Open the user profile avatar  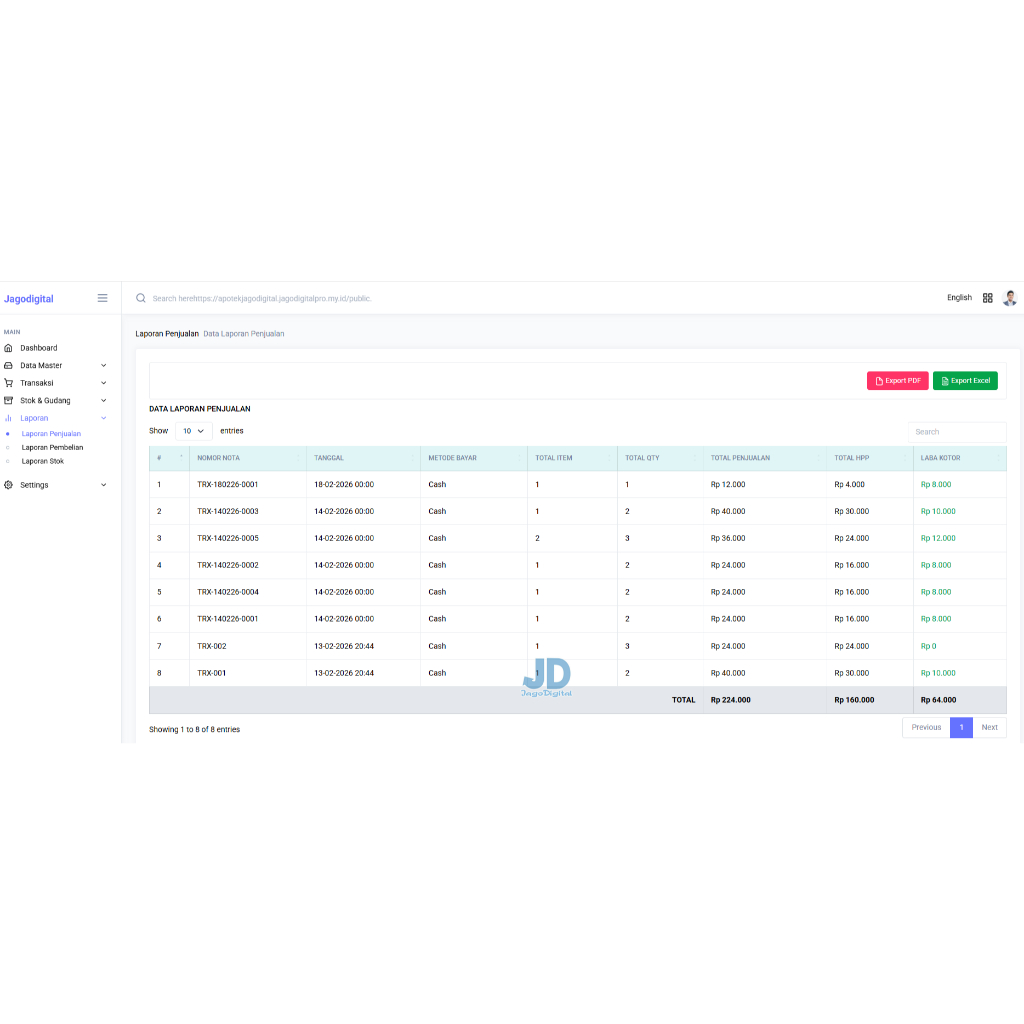pyautogui.click(x=1010, y=298)
